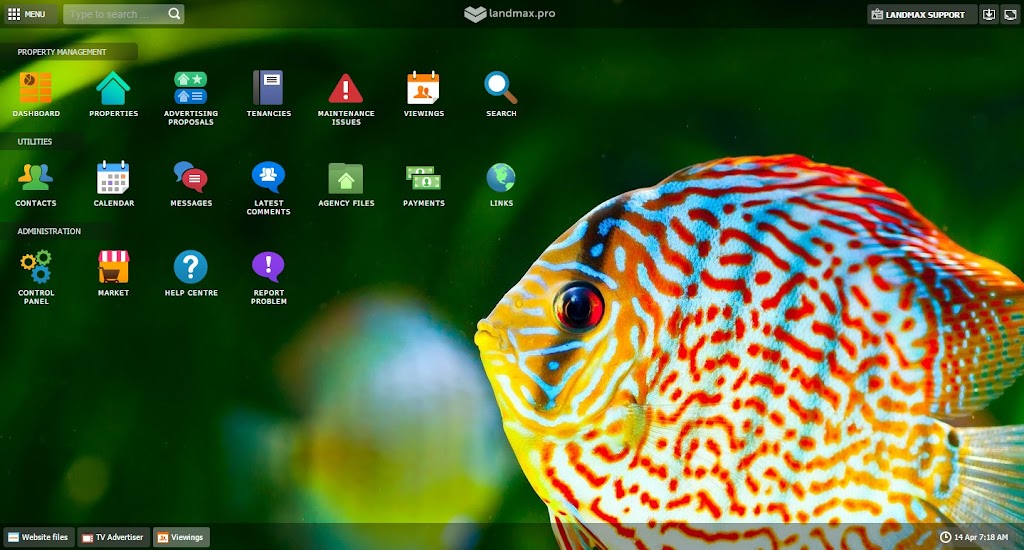Click the Utilities section header
The height and width of the screenshot is (550, 1024).
(x=35, y=141)
